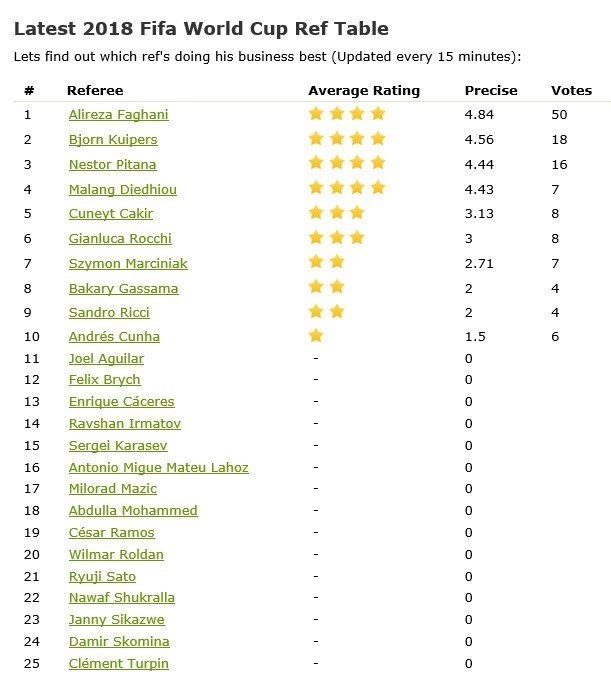Click the Votes column header

(x=571, y=91)
